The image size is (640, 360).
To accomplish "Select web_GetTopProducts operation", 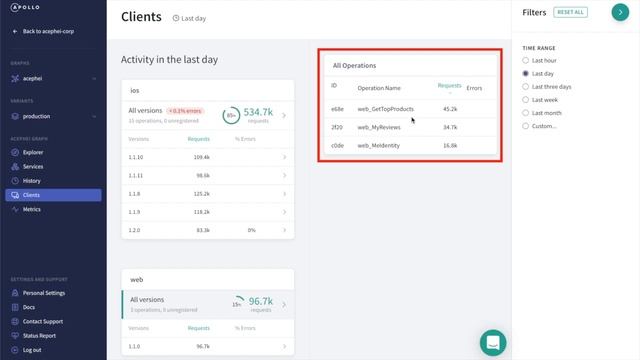I will [411, 109].
